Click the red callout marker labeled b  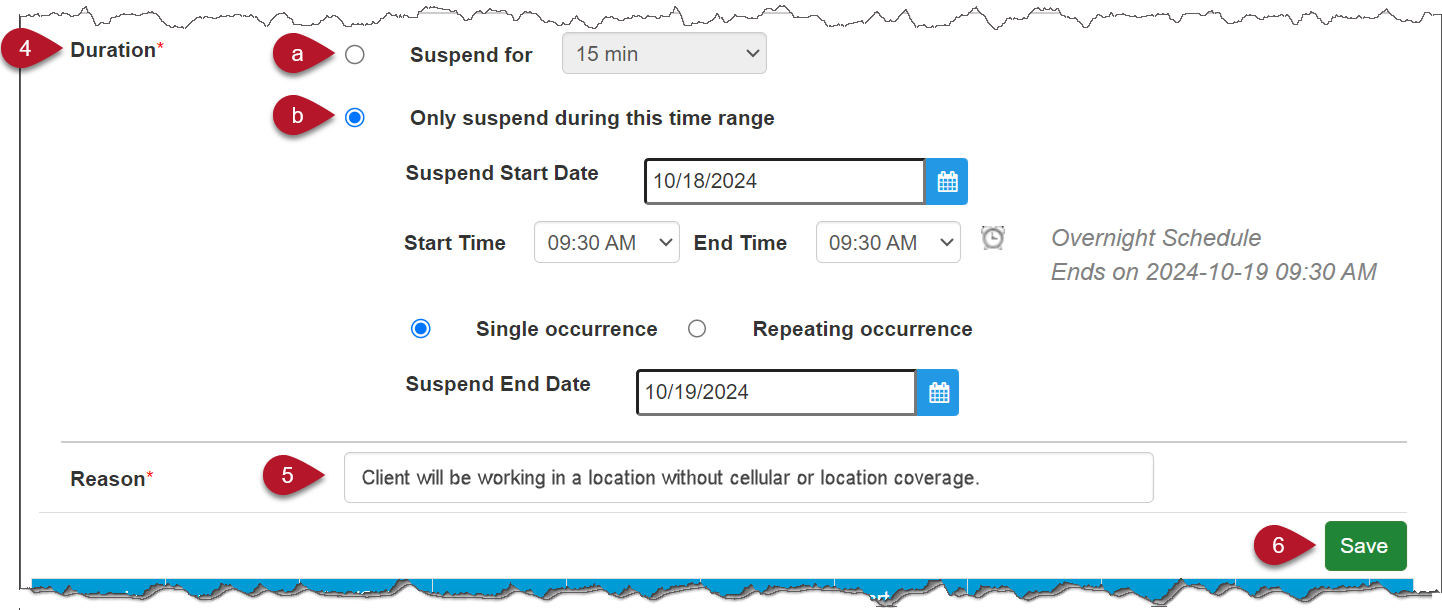297,117
